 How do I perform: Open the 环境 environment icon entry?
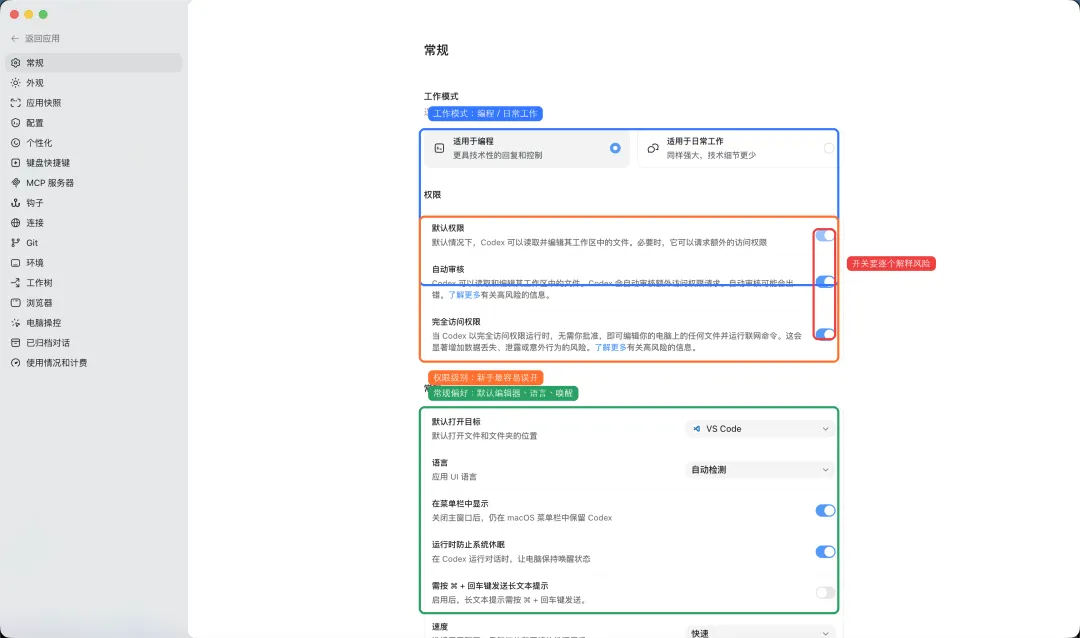15,263
